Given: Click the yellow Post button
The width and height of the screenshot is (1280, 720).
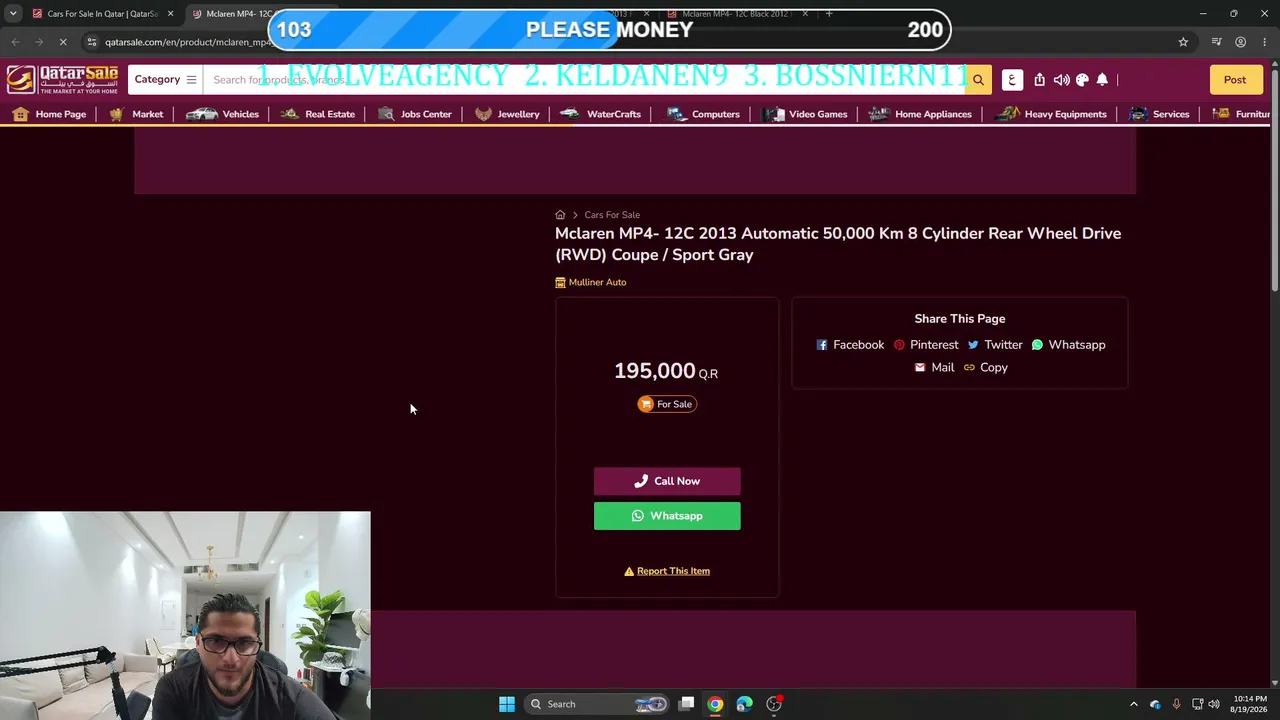Looking at the screenshot, I should click(x=1235, y=80).
